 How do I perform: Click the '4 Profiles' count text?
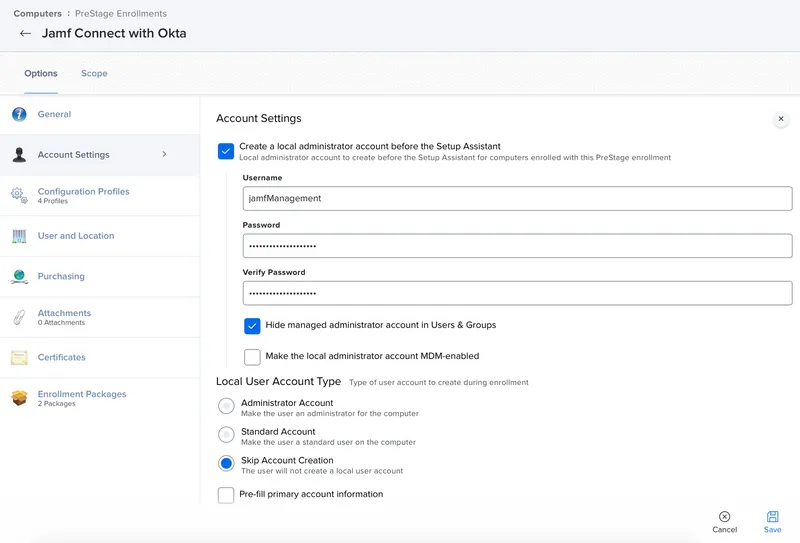[x=53, y=201]
